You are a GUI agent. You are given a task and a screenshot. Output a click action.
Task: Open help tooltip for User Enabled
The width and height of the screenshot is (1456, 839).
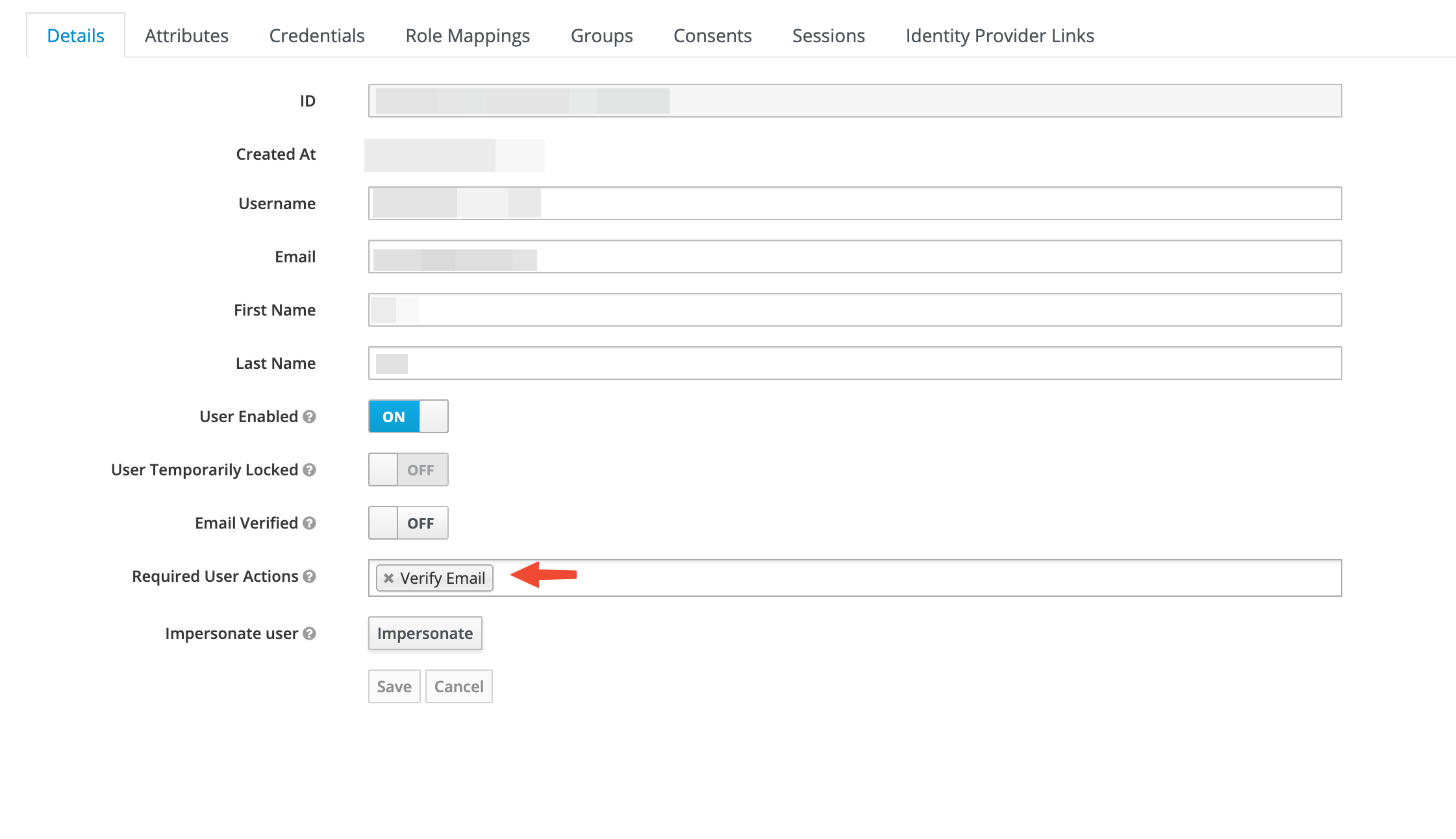[x=310, y=417]
